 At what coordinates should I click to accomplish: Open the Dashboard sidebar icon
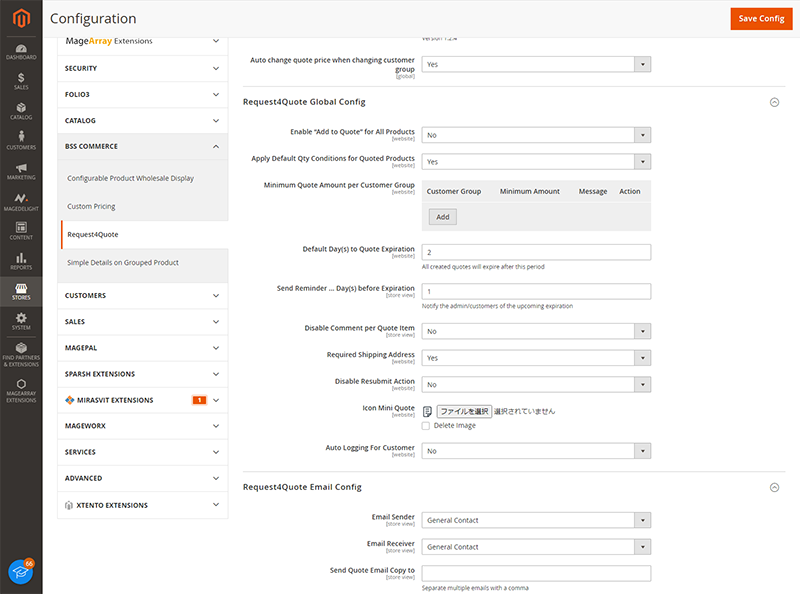21,52
